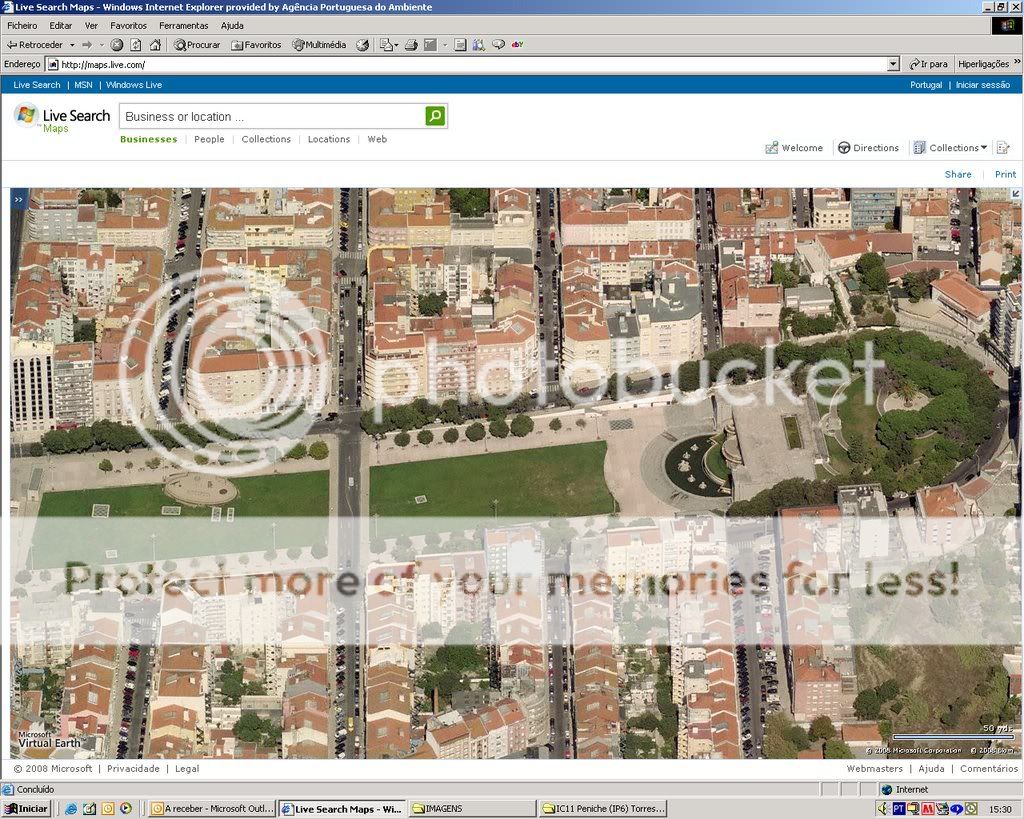
Task: Open the Ver menu
Action: point(91,25)
